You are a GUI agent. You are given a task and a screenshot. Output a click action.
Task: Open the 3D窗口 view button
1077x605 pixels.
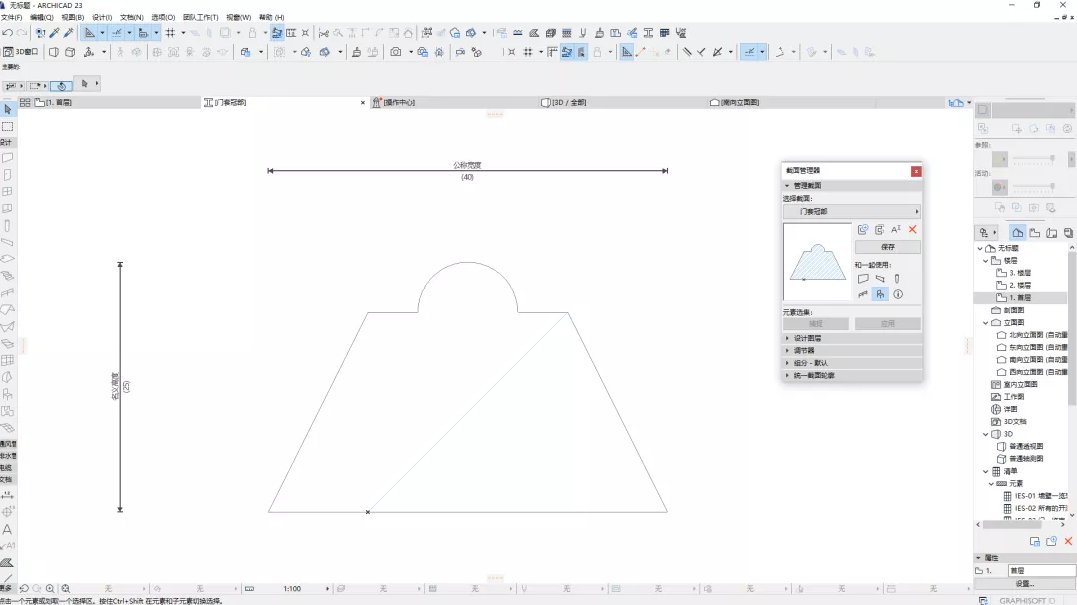[21, 52]
